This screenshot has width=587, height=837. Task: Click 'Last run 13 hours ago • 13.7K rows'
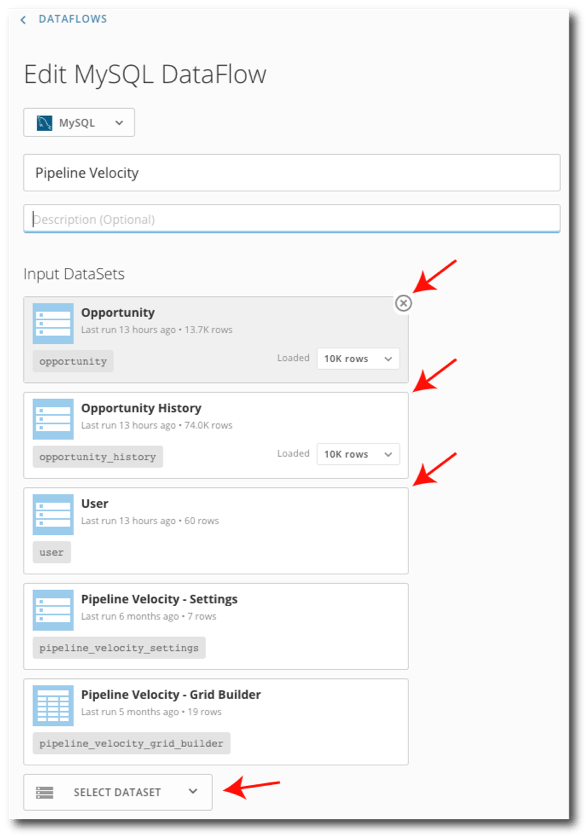coord(157,330)
